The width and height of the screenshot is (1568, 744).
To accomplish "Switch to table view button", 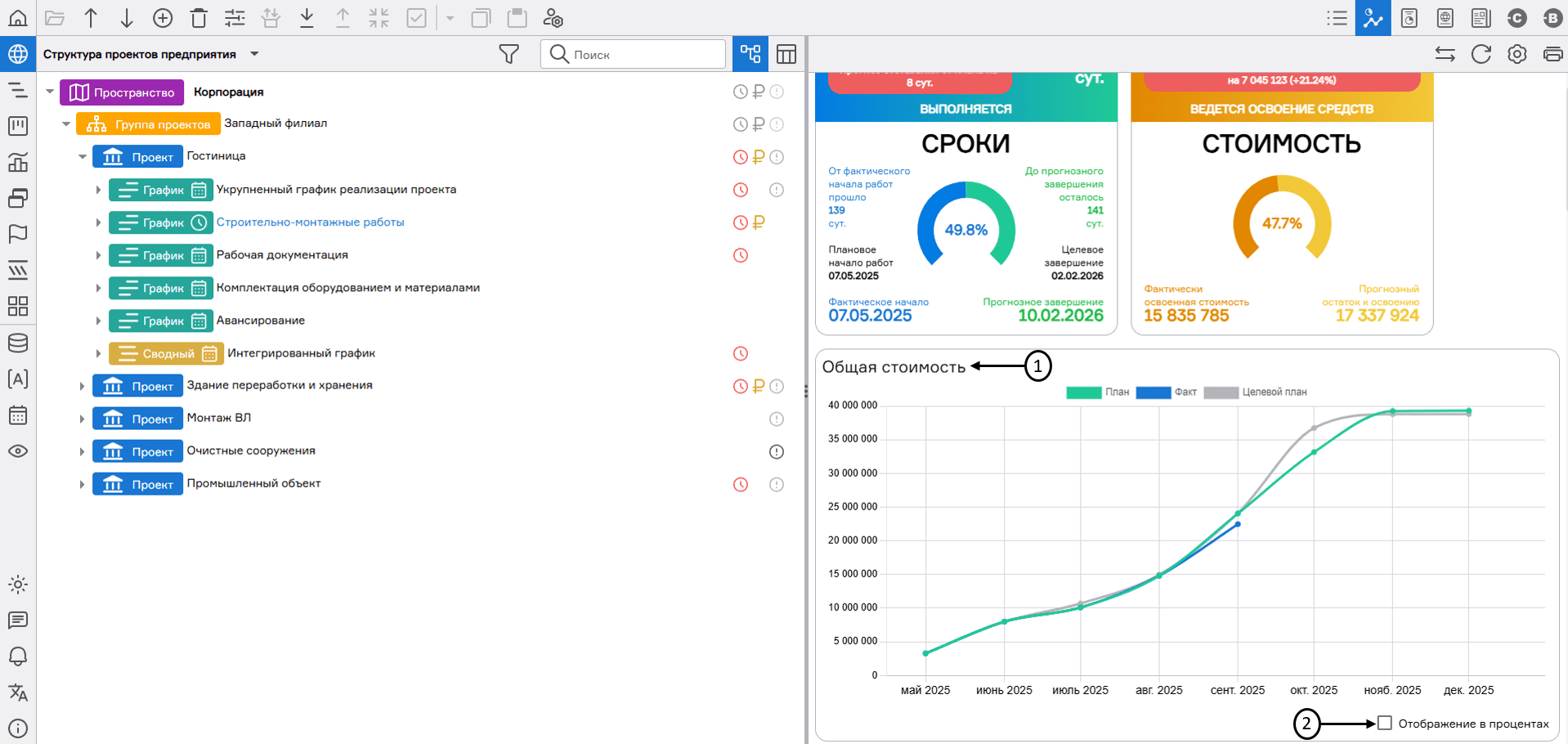I will (786, 54).
